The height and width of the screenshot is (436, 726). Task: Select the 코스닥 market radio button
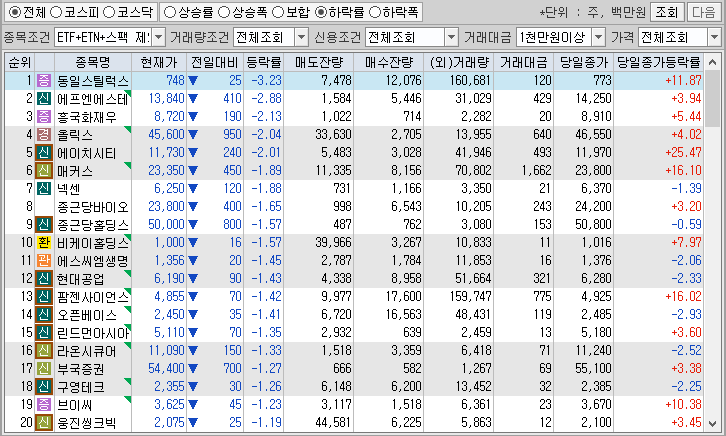pos(109,12)
